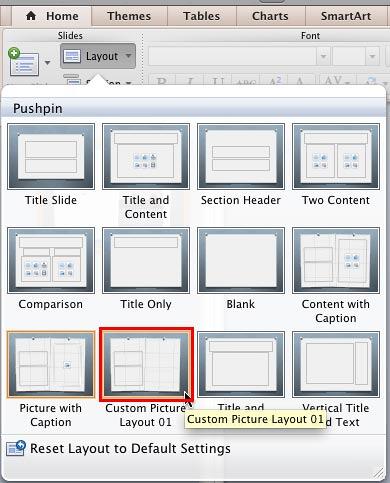Open the Tables ribbon tab
This screenshot has width=390, height=483.
(202, 16)
